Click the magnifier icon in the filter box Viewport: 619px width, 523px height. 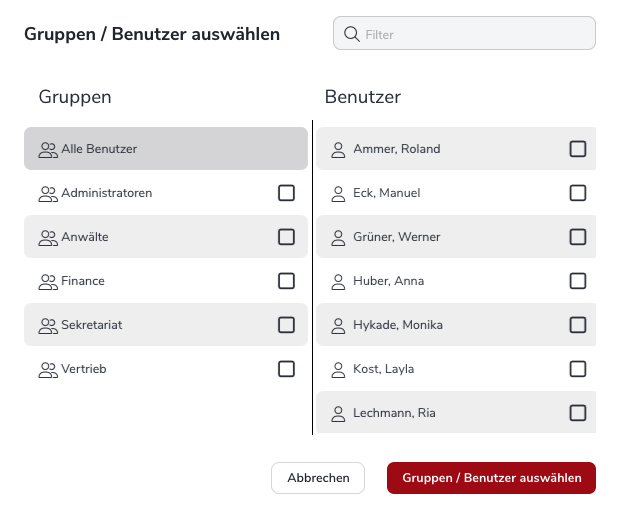pyautogui.click(x=351, y=34)
